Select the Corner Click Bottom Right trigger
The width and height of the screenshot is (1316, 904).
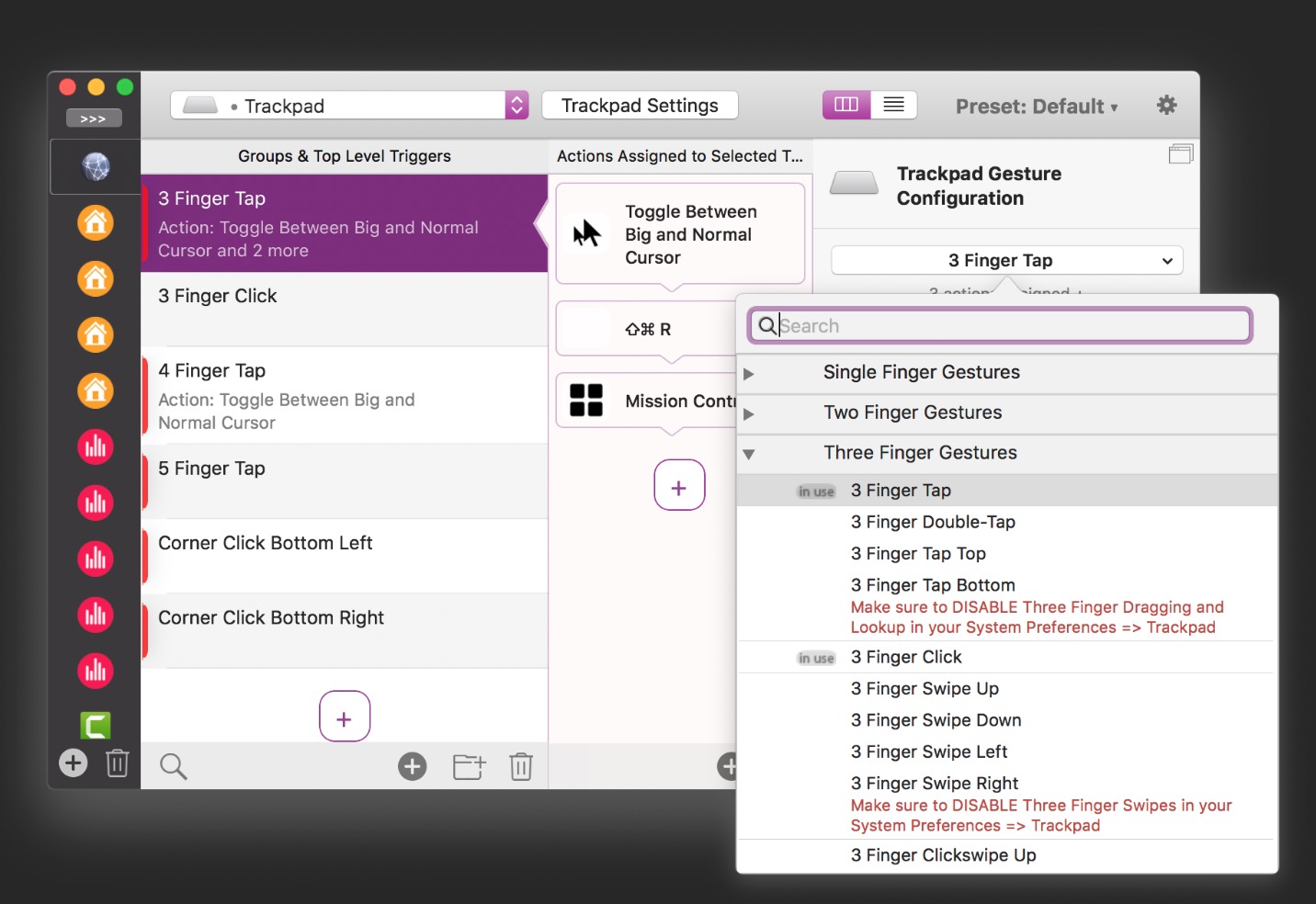coord(345,630)
